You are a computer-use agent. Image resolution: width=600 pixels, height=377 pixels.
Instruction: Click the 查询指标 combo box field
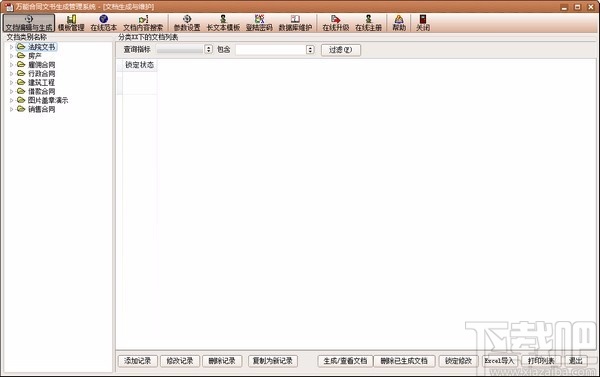click(180, 50)
